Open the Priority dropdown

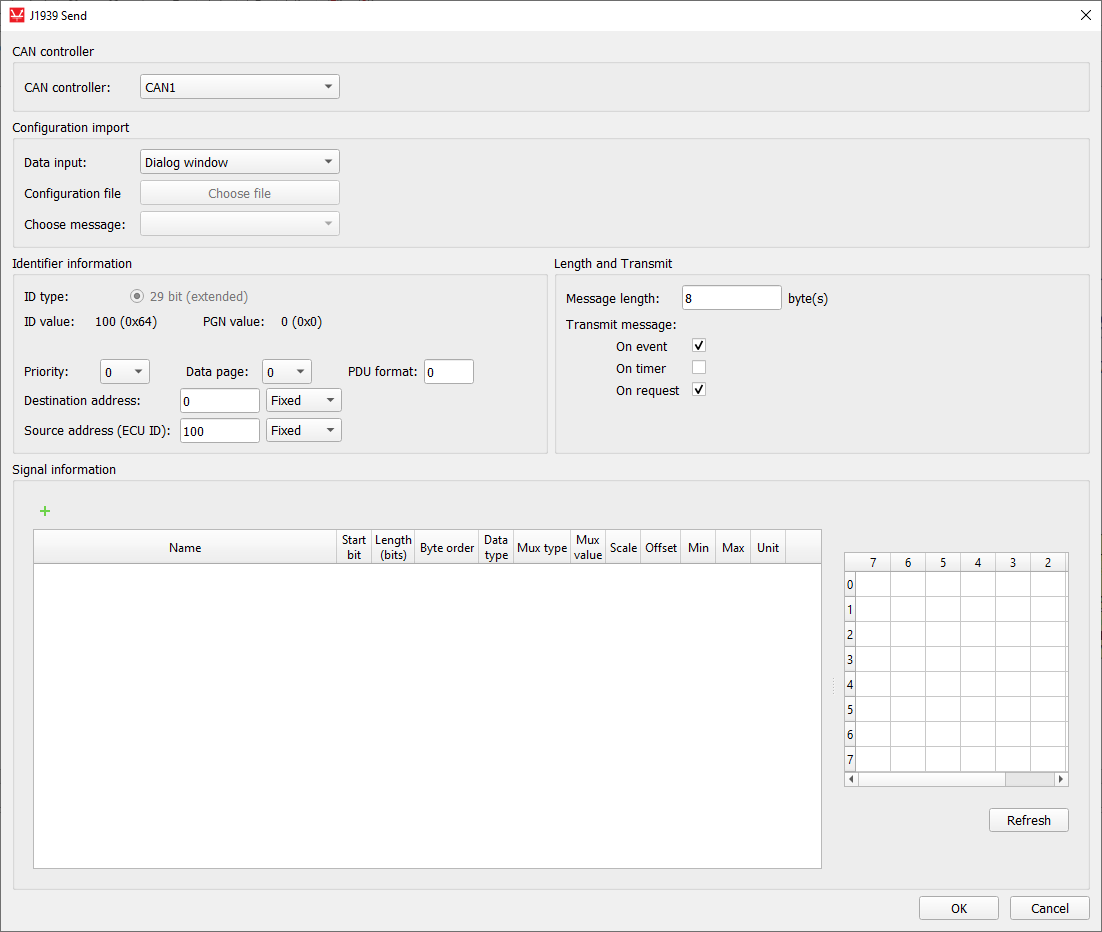point(125,372)
